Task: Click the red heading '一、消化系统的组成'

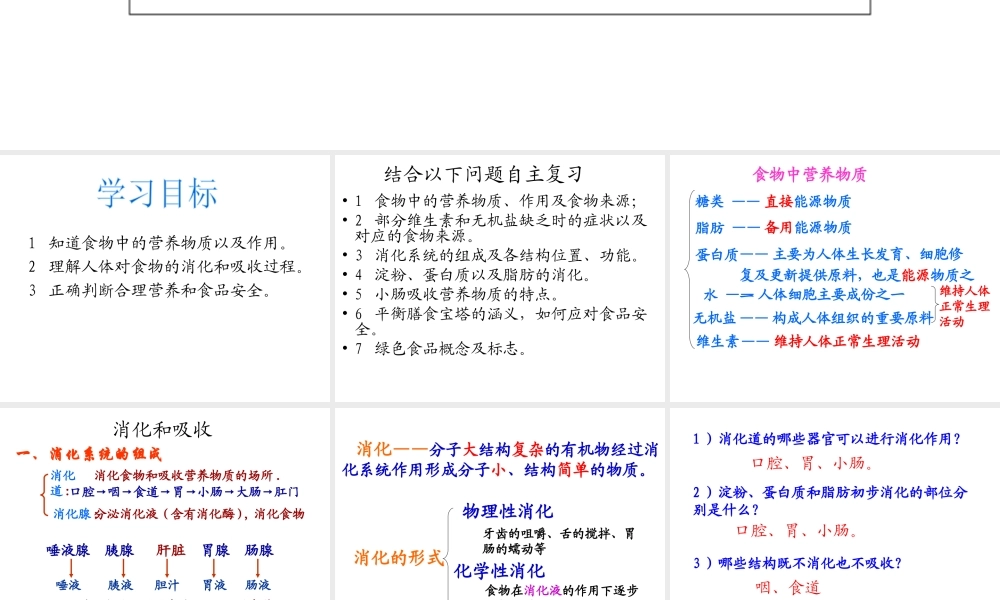Action: point(89,454)
